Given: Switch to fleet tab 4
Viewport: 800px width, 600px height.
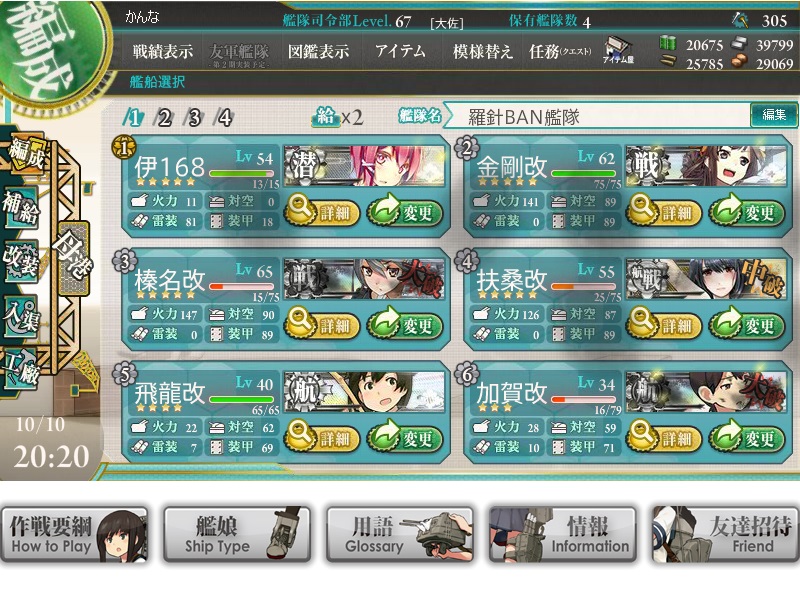Looking at the screenshot, I should click(224, 118).
